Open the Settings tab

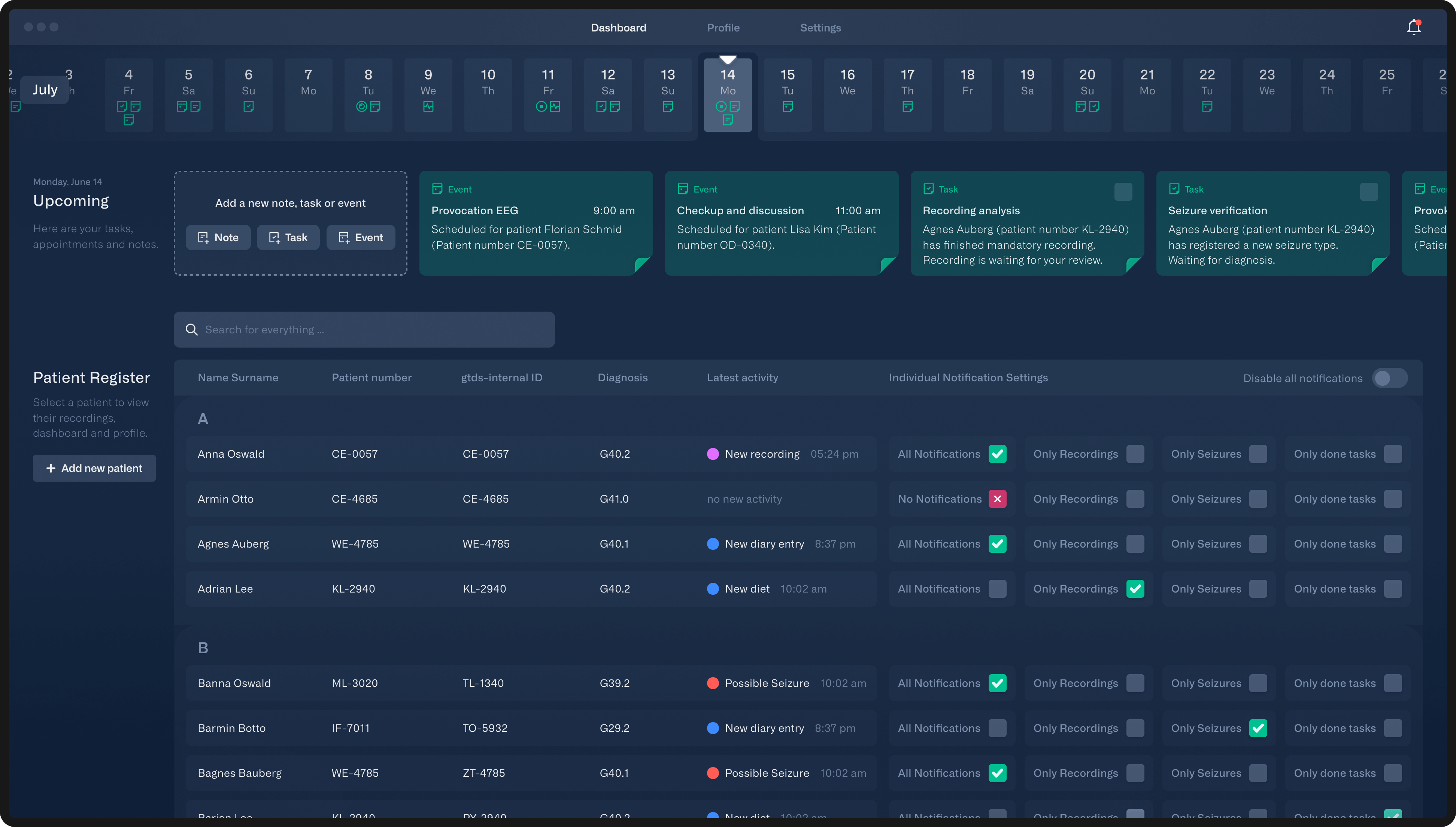click(820, 28)
